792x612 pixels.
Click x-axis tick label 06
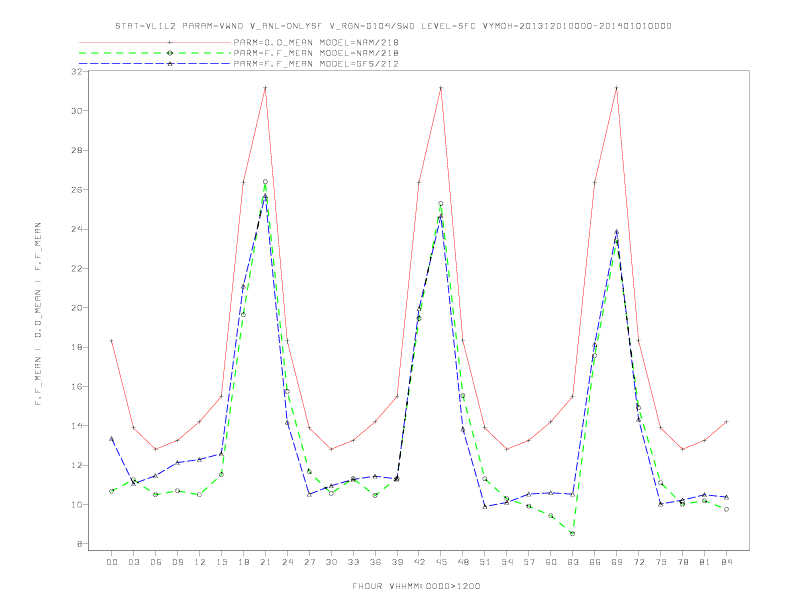pyautogui.click(x=156, y=562)
